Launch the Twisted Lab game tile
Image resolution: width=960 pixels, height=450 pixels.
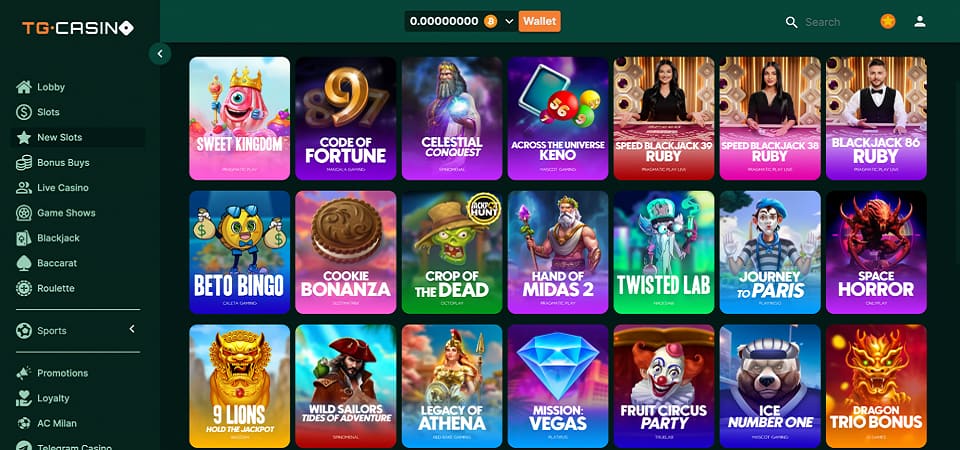[x=664, y=252]
